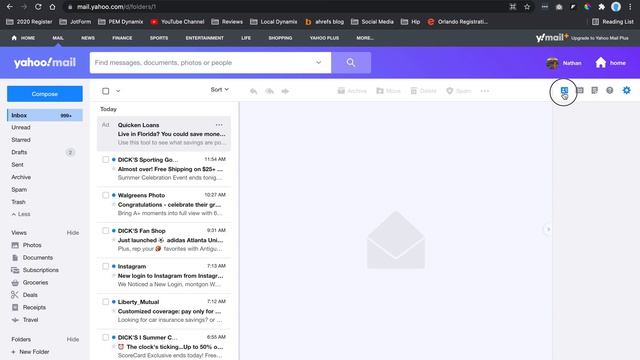This screenshot has width=640, height=360.
Task: Click the Delete toolbar button
Action: point(423,91)
